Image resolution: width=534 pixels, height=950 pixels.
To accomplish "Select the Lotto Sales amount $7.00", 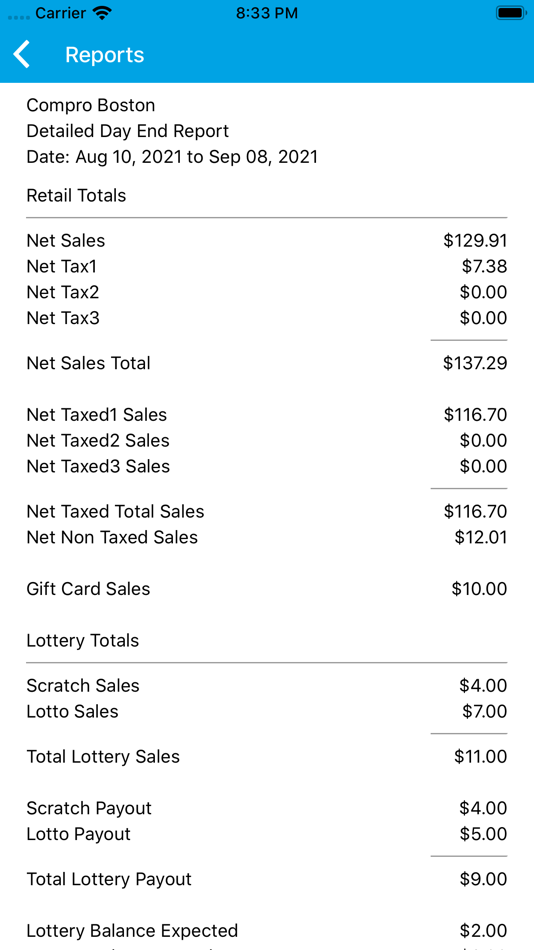I will [484, 711].
